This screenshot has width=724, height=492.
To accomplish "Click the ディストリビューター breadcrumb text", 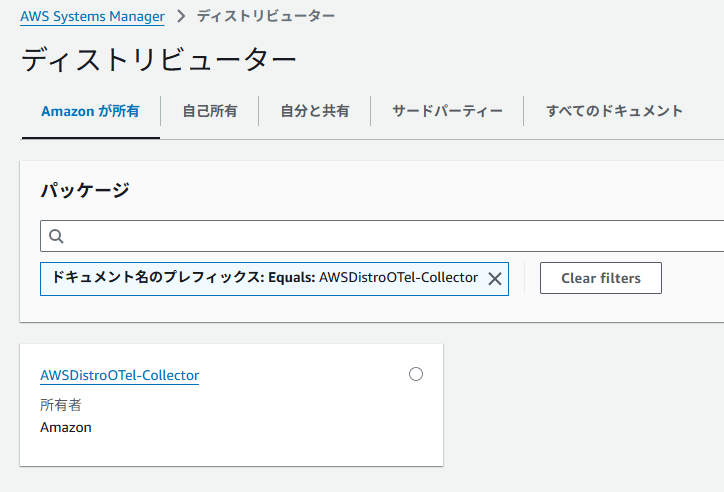I will 266,16.
